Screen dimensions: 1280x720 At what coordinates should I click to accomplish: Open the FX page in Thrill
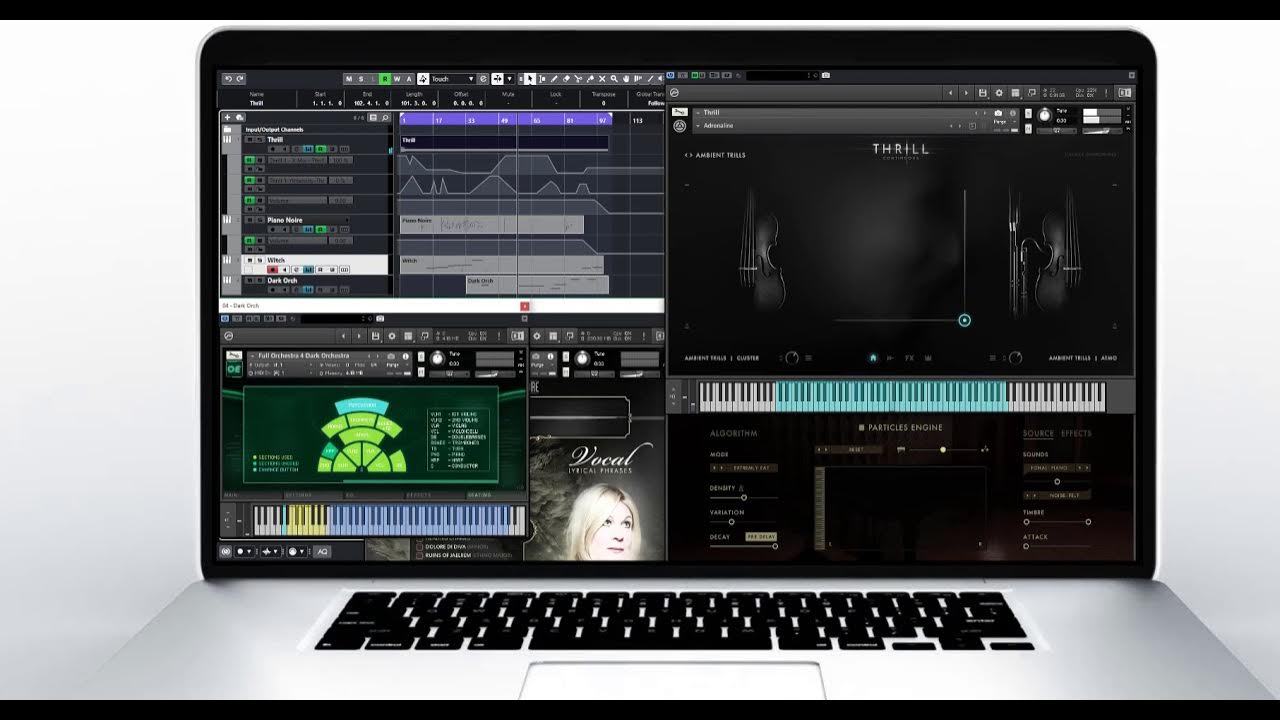click(x=909, y=358)
